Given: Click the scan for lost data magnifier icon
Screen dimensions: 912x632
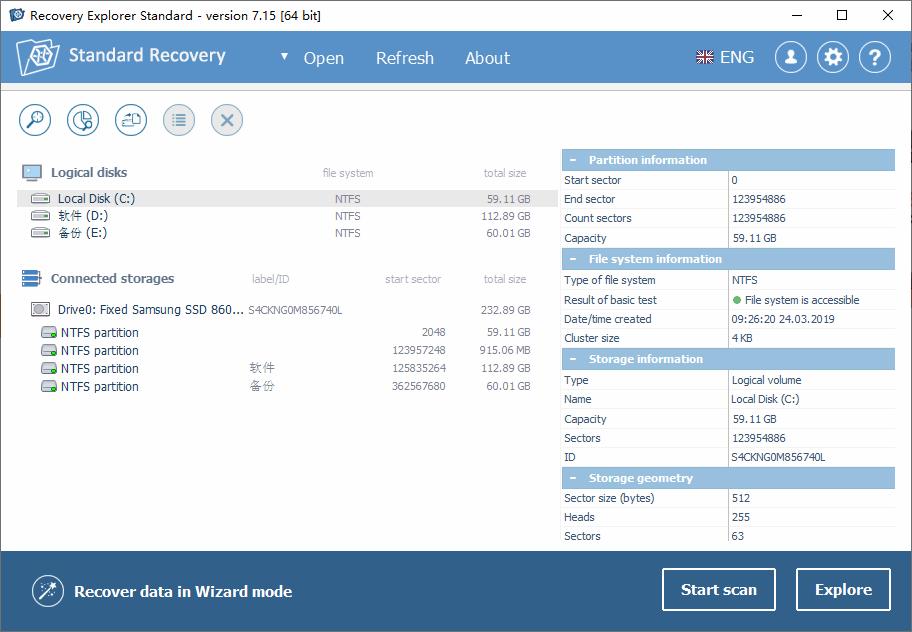Looking at the screenshot, I should 35,120.
